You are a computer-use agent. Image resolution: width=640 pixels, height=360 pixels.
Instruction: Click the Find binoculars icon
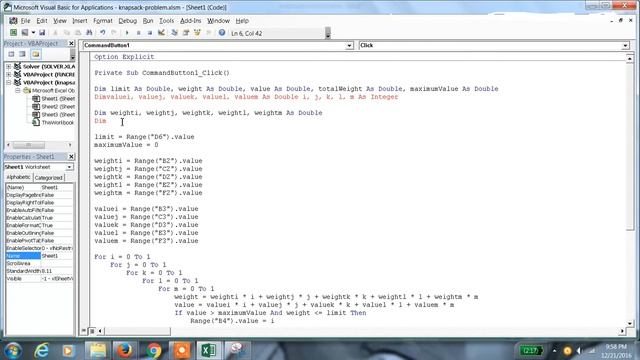[x=89, y=33]
